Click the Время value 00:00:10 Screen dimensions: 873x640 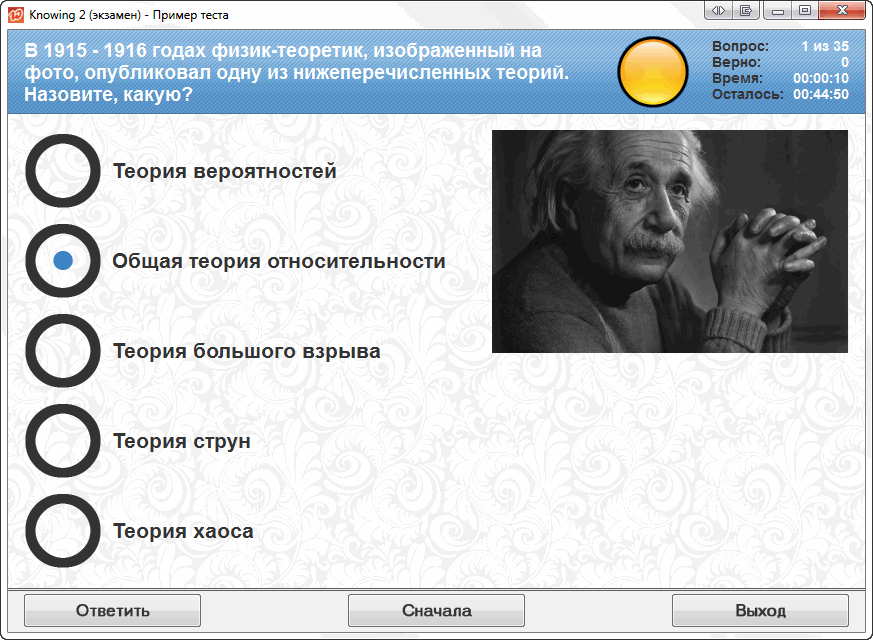821,78
